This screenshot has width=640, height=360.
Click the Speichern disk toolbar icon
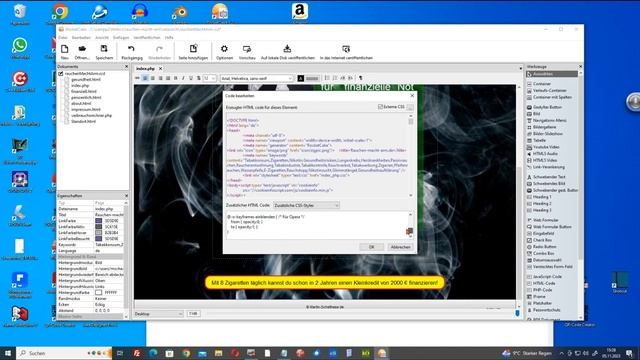[x=104, y=49]
